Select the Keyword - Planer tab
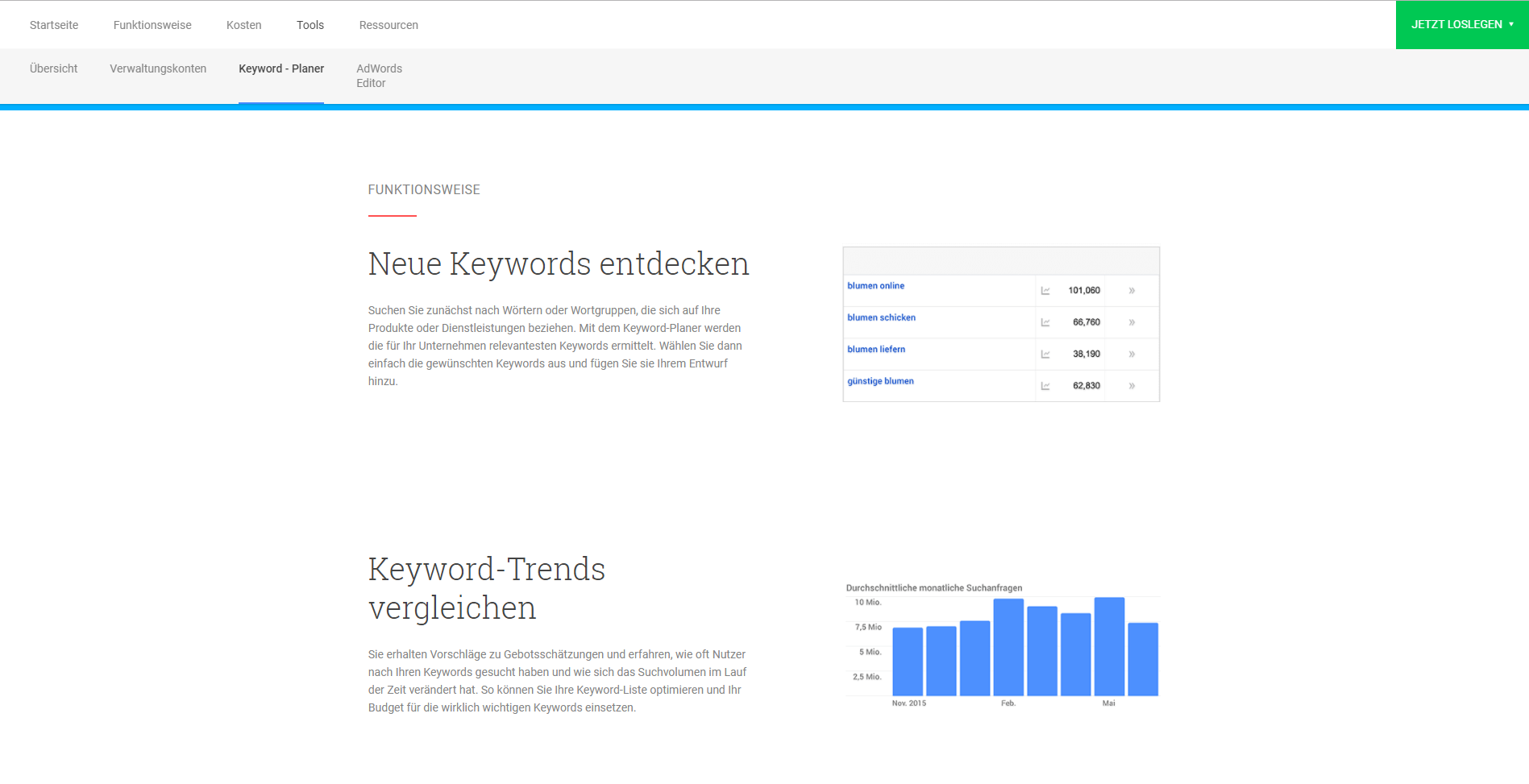The width and height of the screenshot is (1529, 784). 281,68
